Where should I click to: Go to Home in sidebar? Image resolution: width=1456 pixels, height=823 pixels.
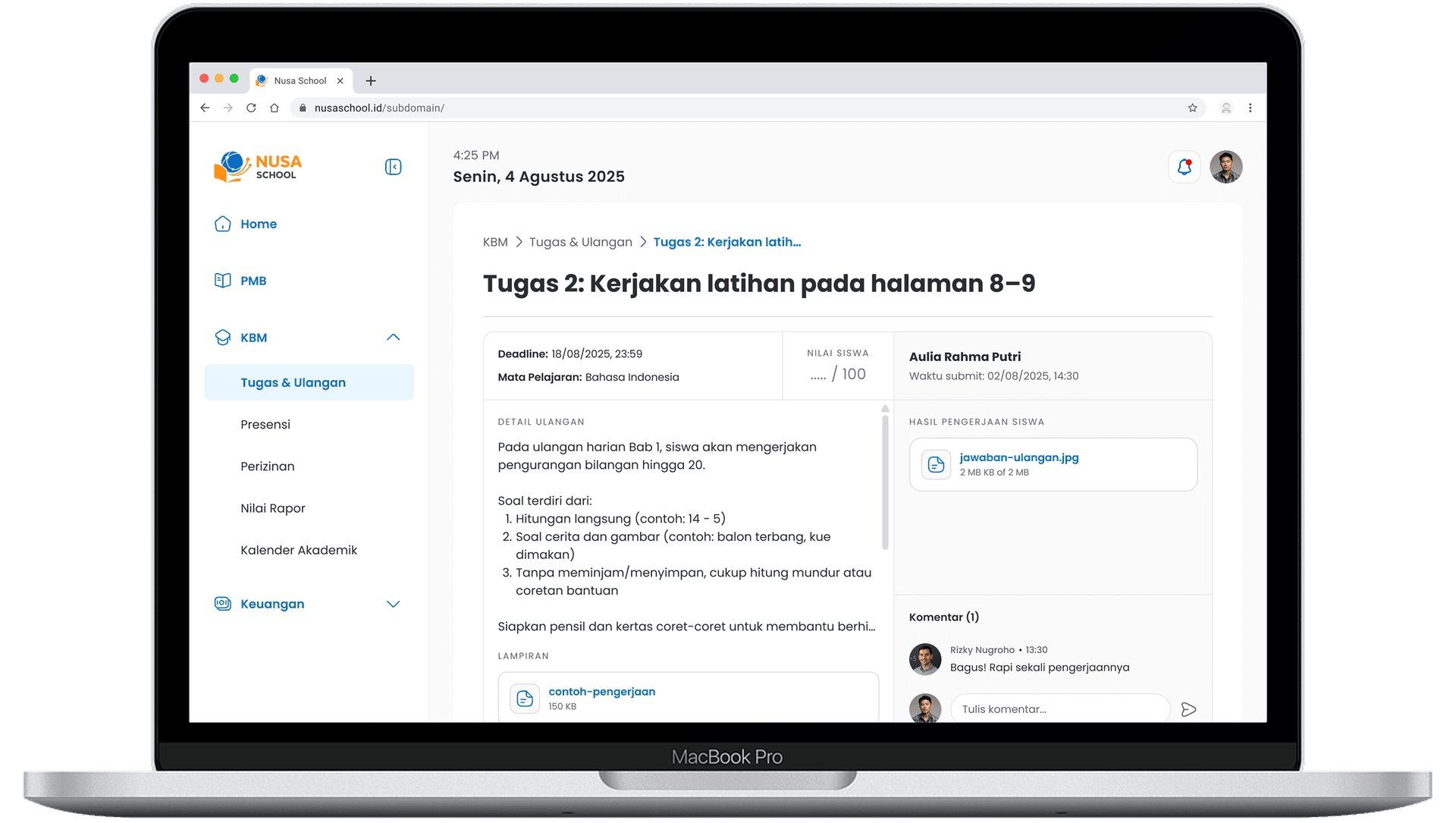[x=258, y=224]
